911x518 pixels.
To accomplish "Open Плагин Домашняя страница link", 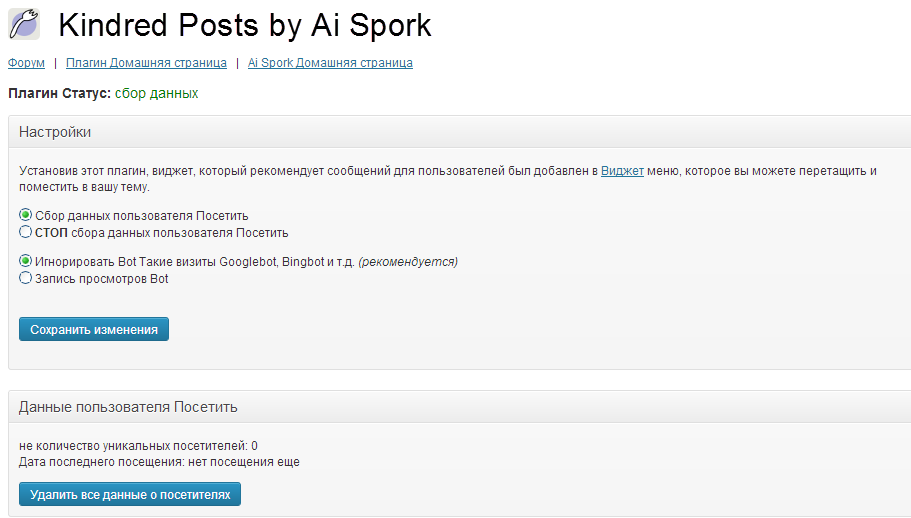I will point(146,63).
